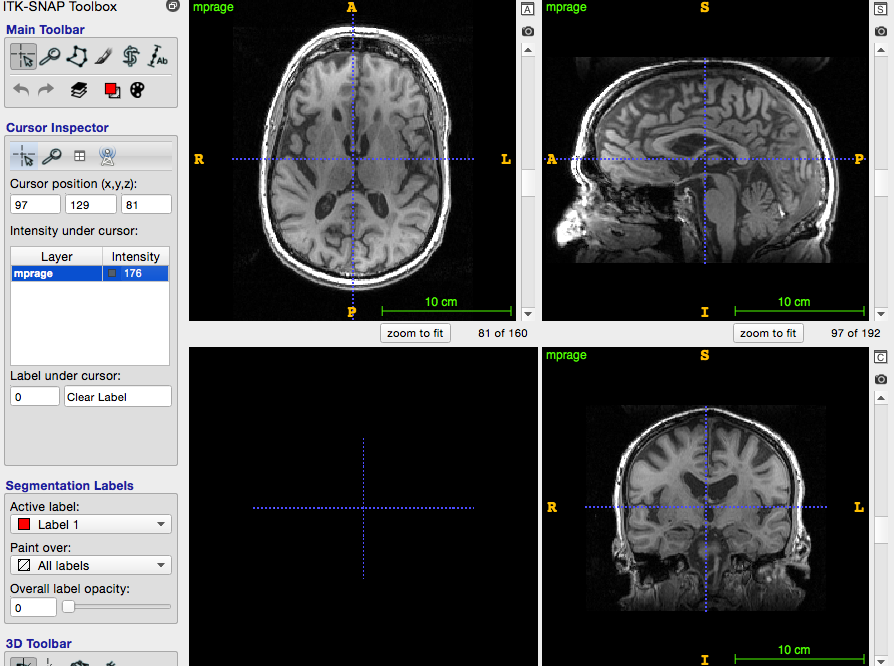
Task: Click the cursor y position field 129
Action: [x=91, y=204]
